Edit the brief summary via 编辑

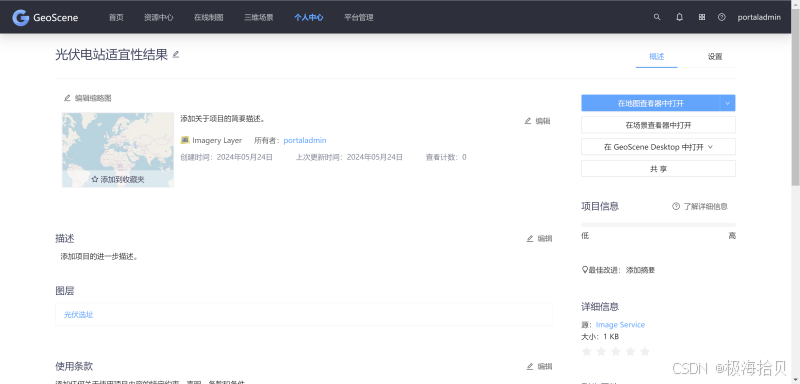538,121
